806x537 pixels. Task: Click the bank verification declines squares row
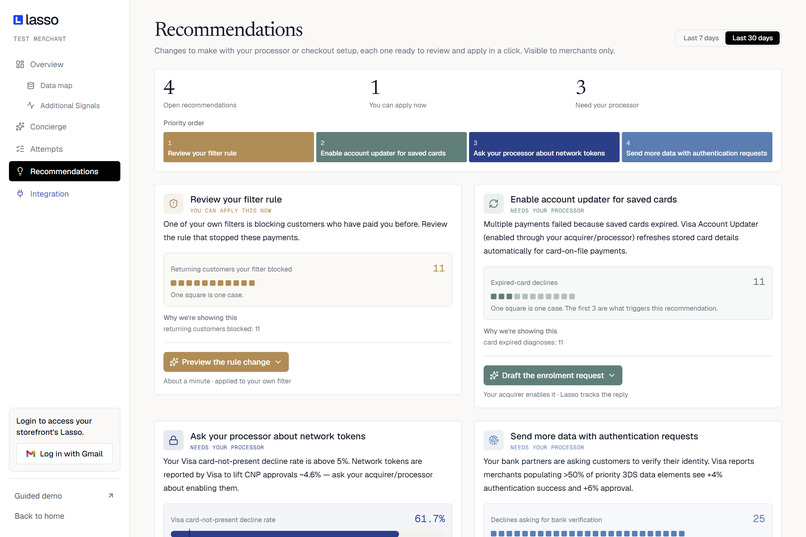click(x=588, y=534)
